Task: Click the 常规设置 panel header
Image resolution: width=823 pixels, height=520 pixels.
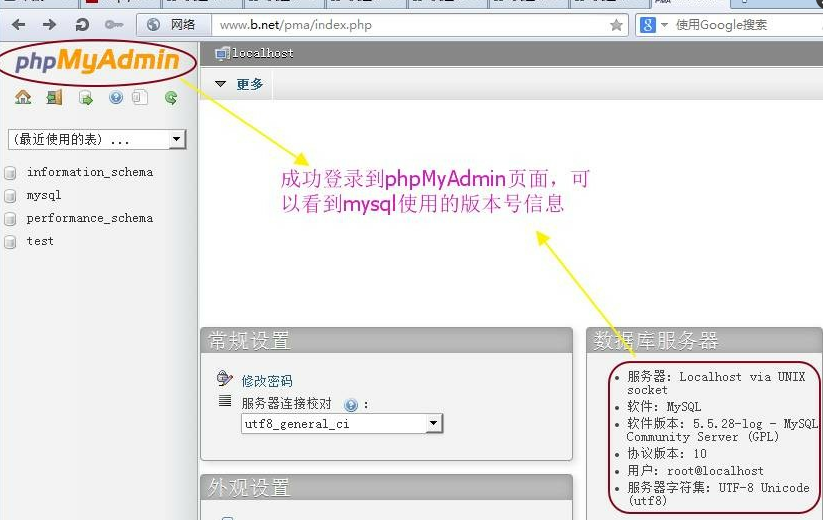Action: coord(386,340)
